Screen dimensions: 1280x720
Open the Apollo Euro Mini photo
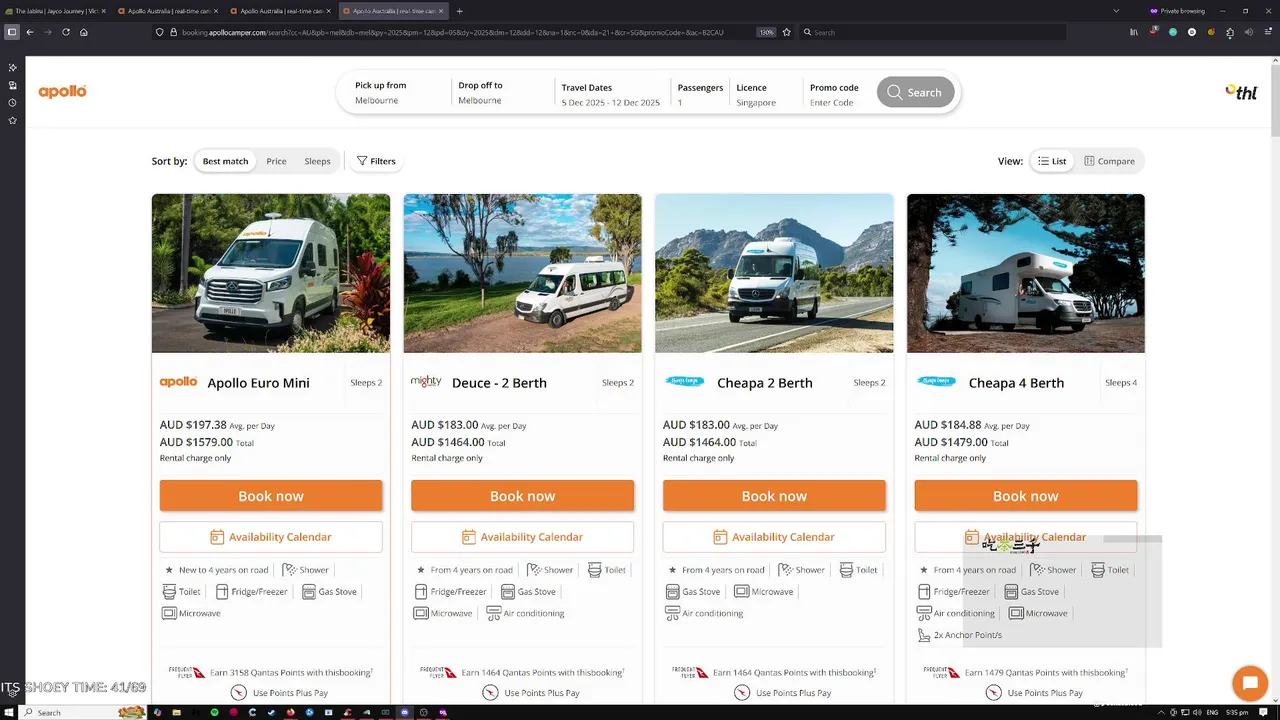pos(271,273)
